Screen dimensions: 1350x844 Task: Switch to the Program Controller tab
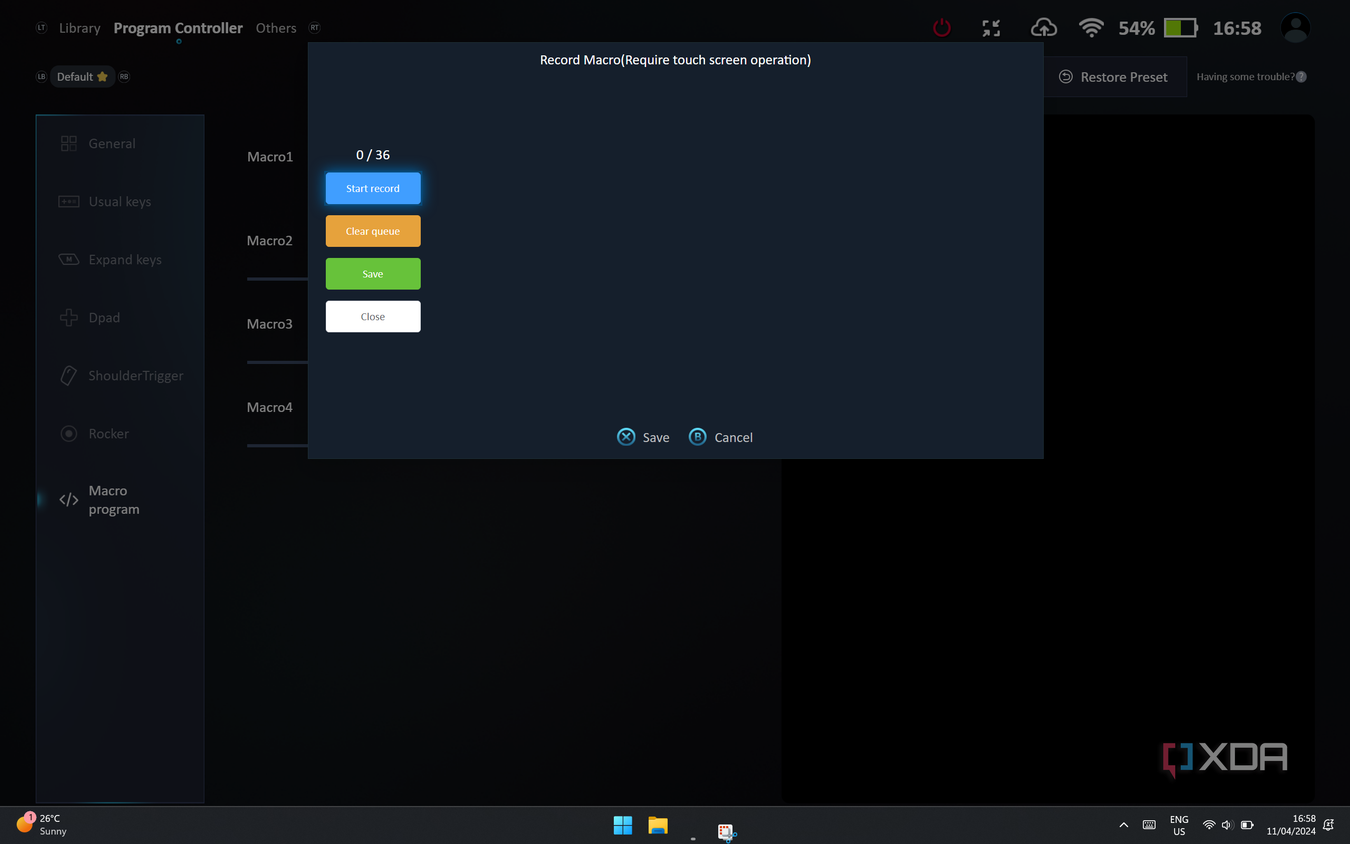(178, 28)
